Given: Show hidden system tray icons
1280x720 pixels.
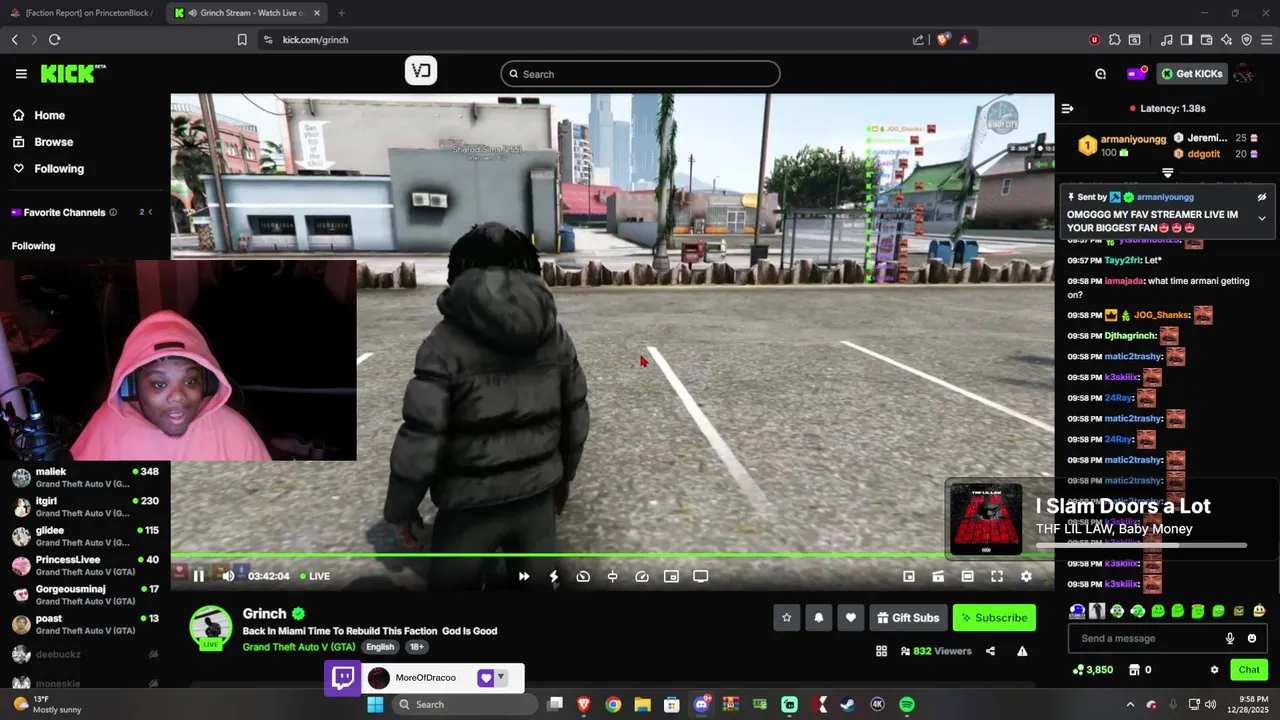Looking at the screenshot, I should (x=1130, y=705).
